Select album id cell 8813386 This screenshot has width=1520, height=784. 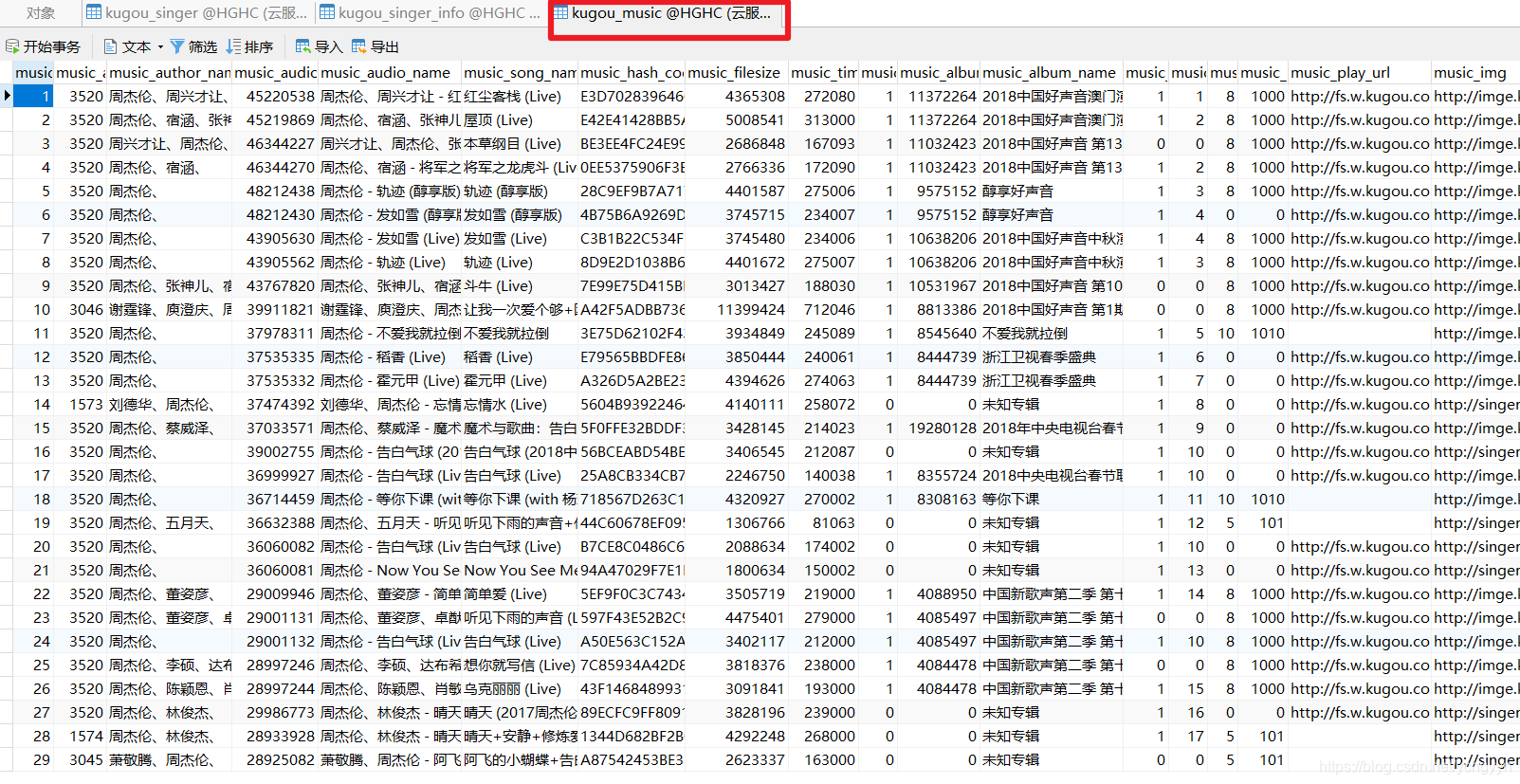pos(939,309)
